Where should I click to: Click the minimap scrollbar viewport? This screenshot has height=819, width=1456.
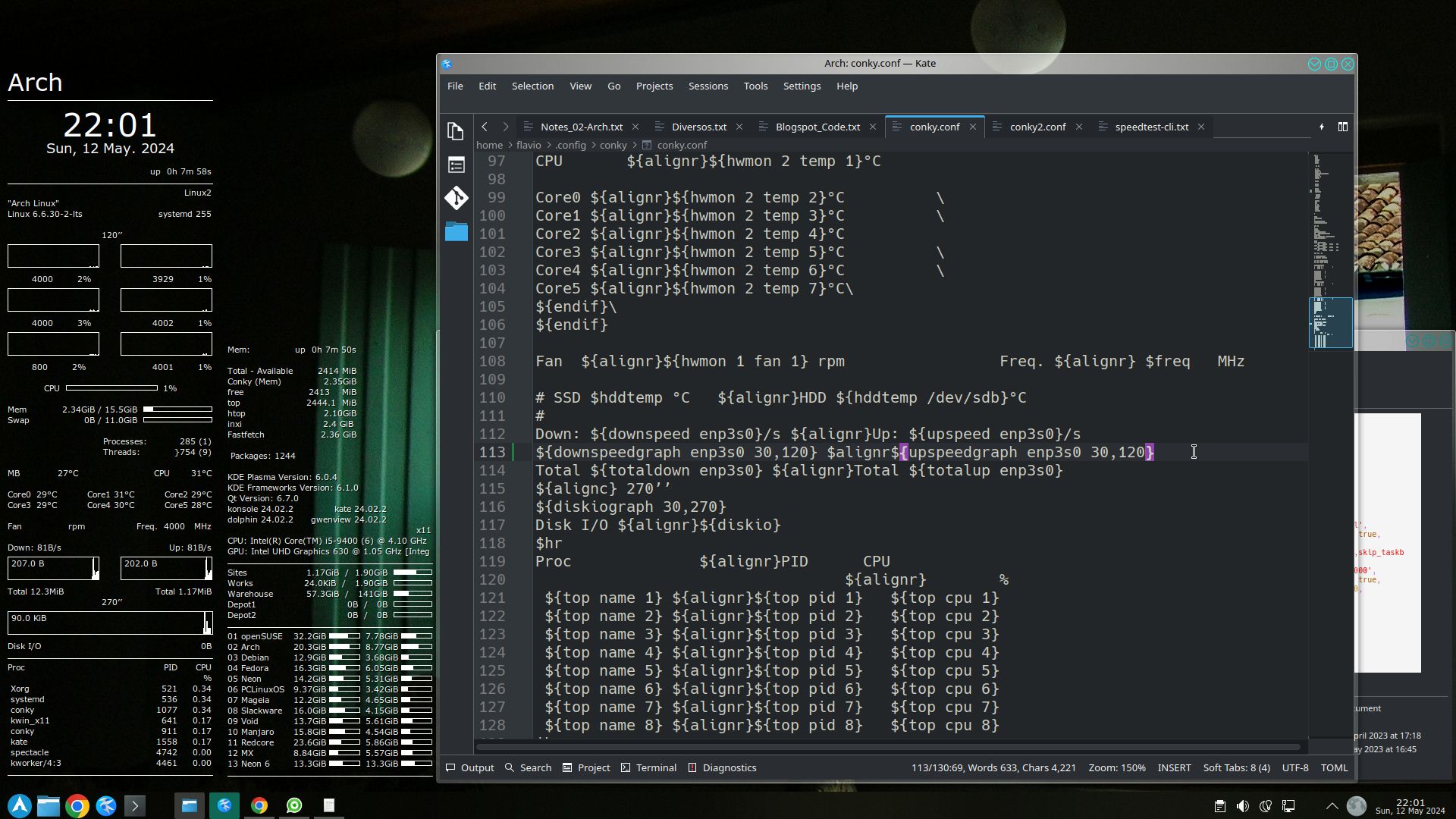coord(1330,322)
